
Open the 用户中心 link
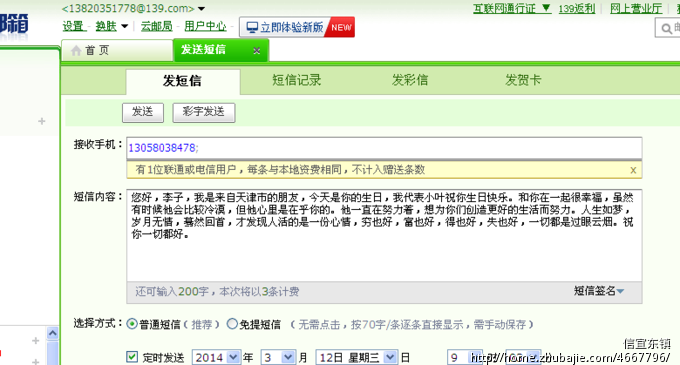coord(205,26)
